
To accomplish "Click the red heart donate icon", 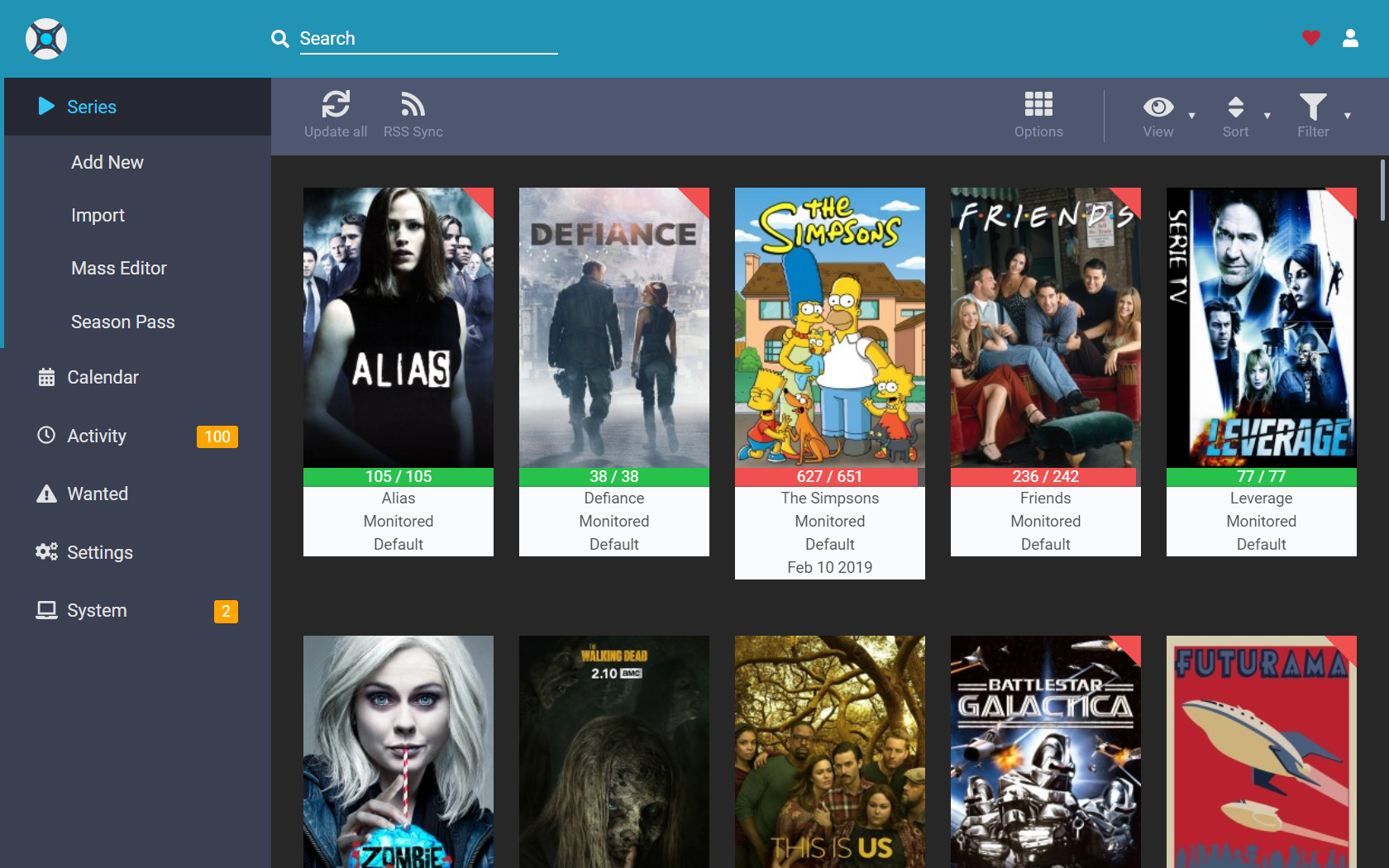I will coord(1311,38).
